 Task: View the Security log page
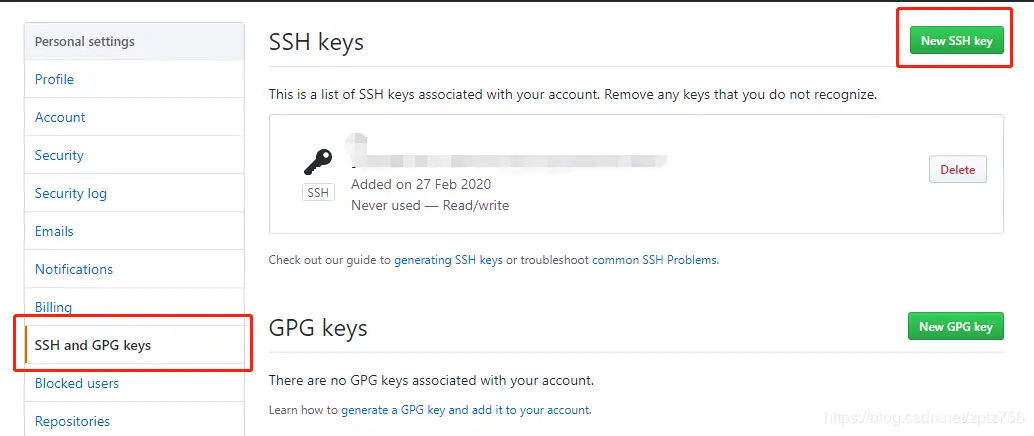tap(70, 193)
